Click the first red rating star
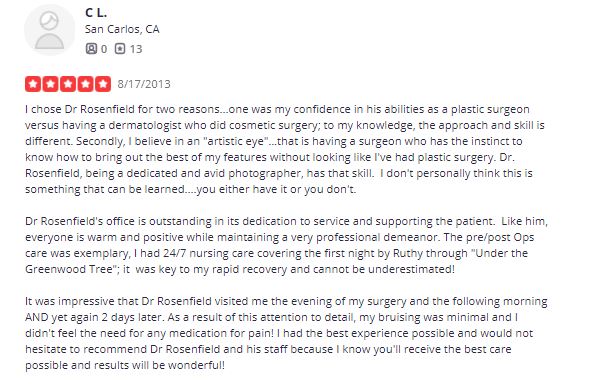 [x=33, y=84]
